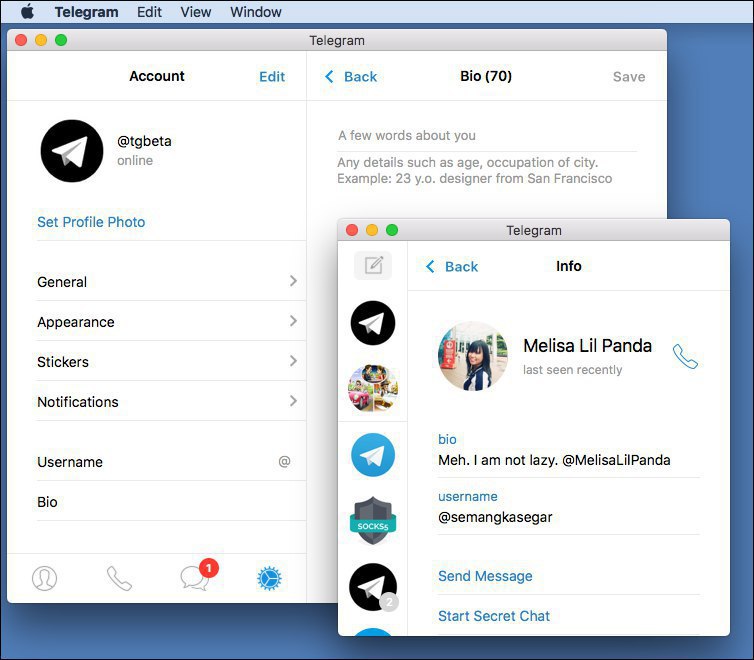Click Send Message link

coord(485,576)
